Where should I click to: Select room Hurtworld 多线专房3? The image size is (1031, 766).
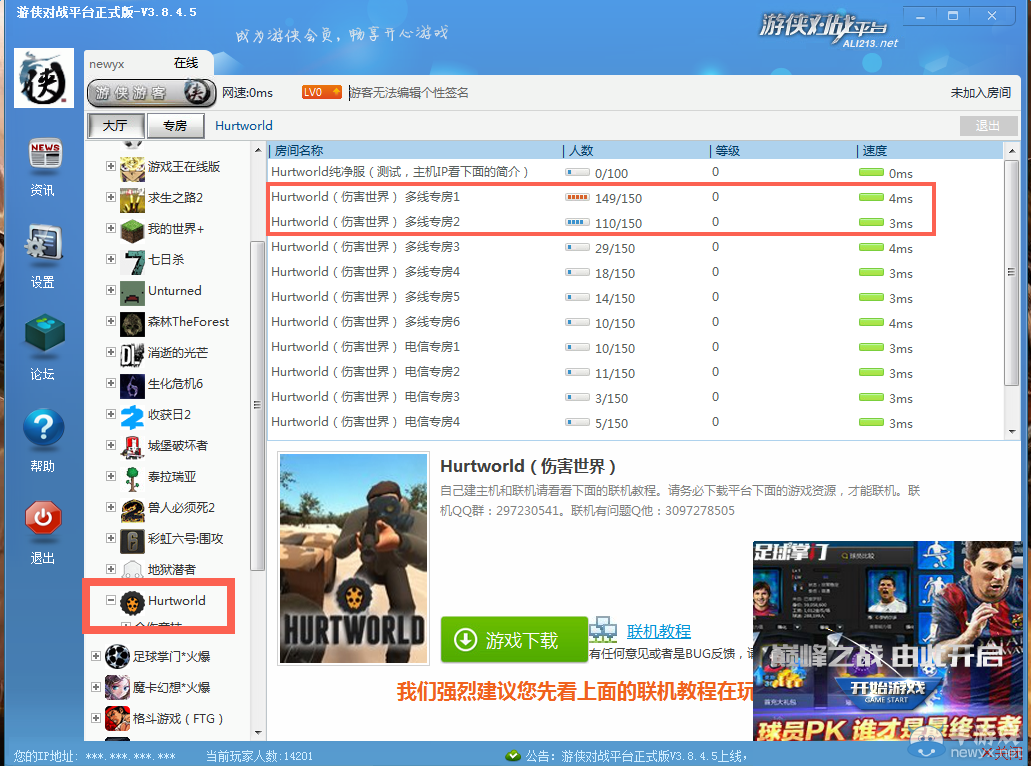(x=635, y=247)
